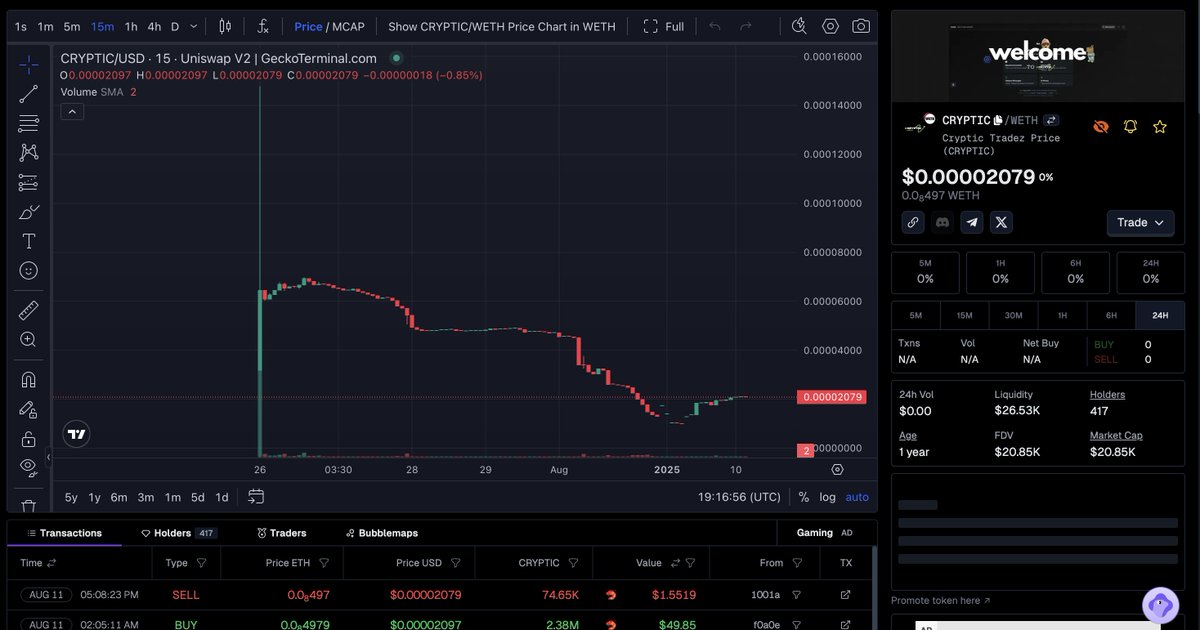Select the 15M stats interval tab
This screenshot has height=630, width=1200.
coord(964,315)
